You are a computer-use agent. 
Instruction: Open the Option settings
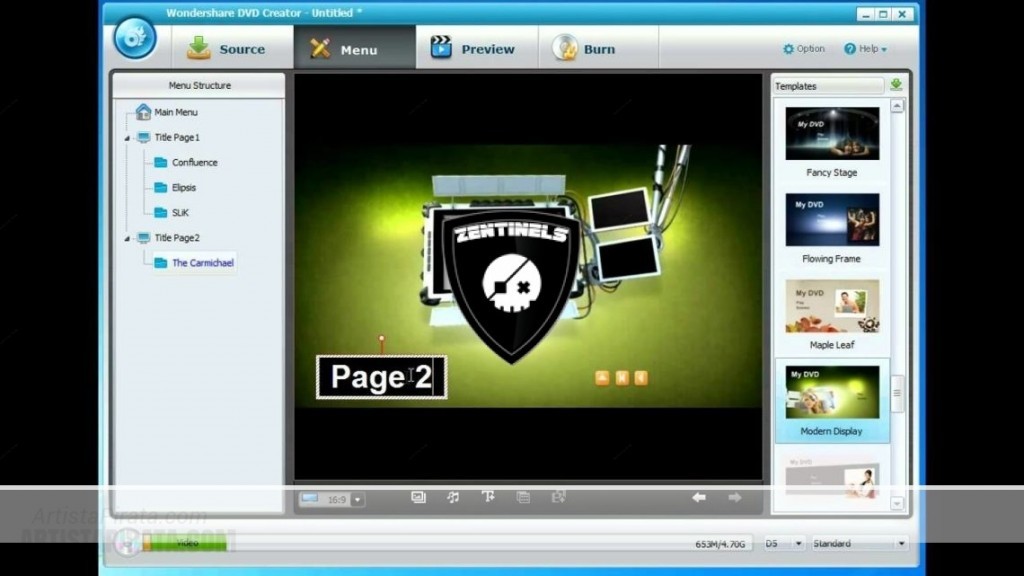[804, 49]
